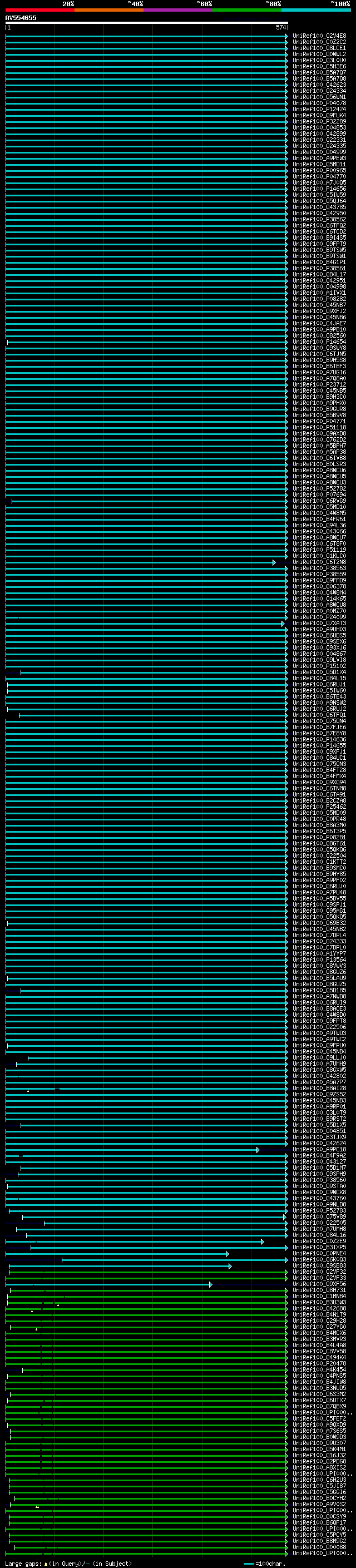This screenshot has width=356, height=1568.
Task: Select hit label UniRef100_Q42623
Action: pyautogui.click(x=319, y=85)
